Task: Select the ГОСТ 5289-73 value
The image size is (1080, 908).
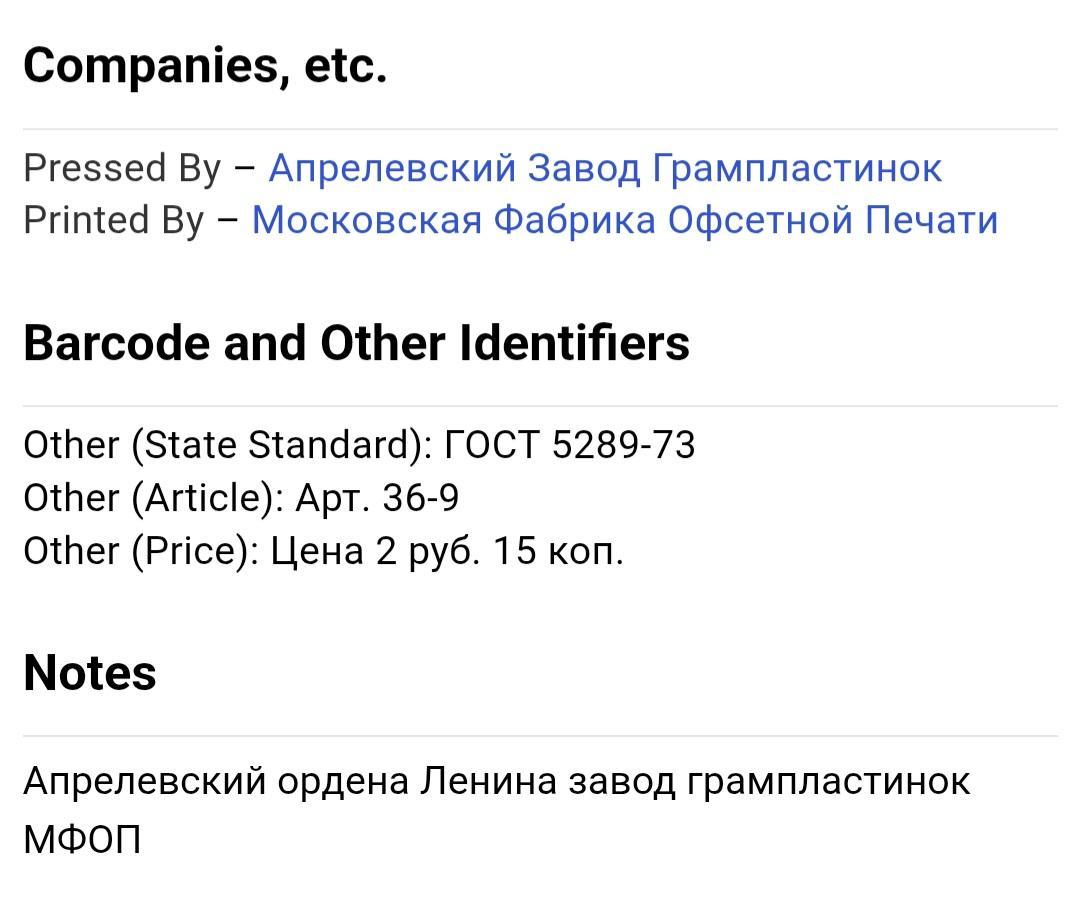Action: [568, 445]
